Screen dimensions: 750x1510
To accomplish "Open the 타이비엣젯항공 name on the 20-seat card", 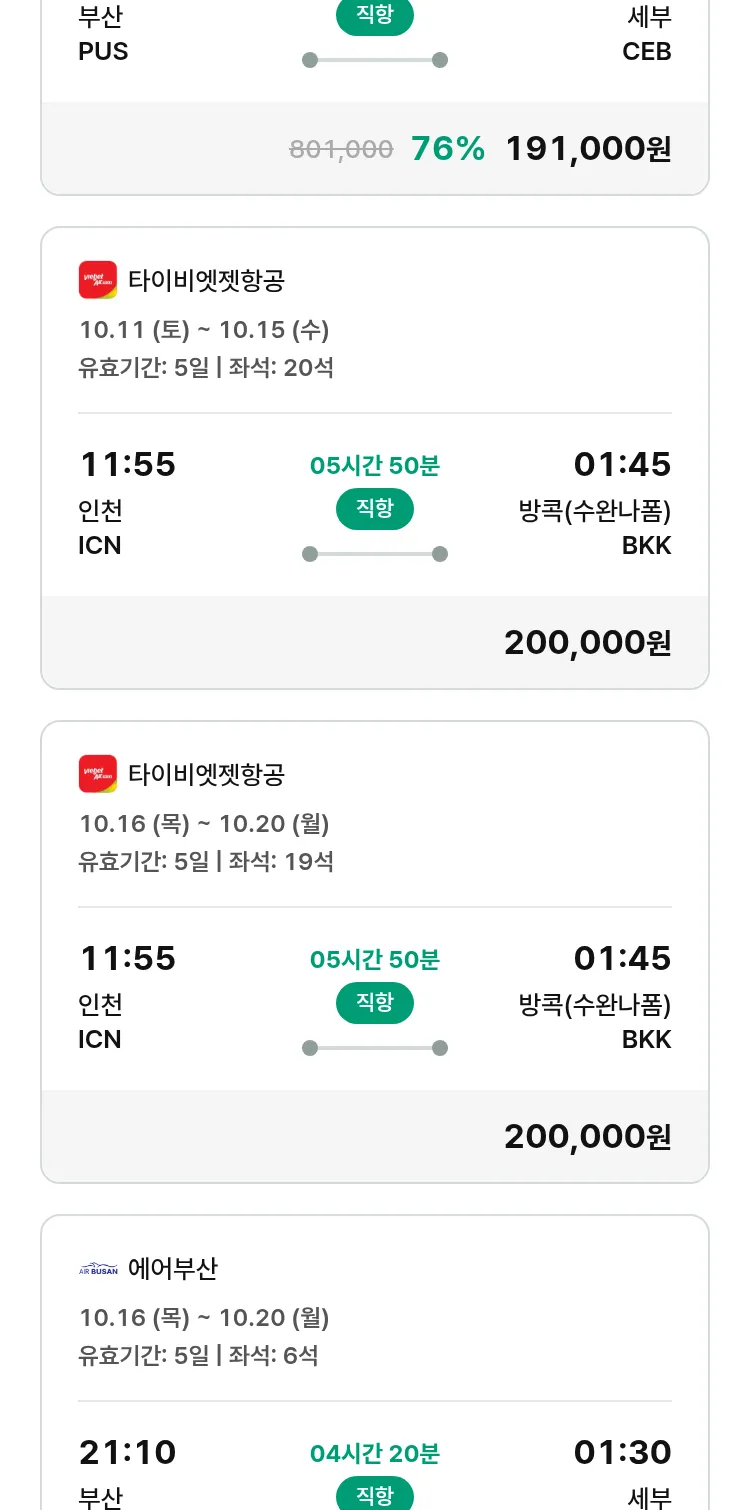I will [x=207, y=280].
